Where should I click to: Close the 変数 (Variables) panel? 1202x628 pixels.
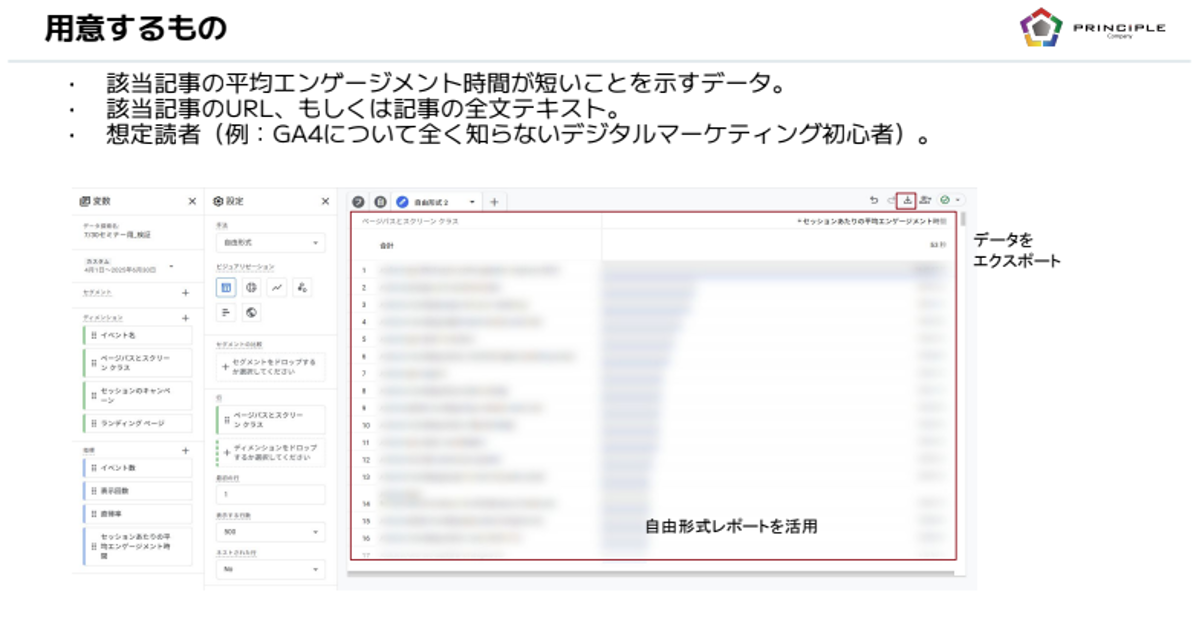(192, 201)
